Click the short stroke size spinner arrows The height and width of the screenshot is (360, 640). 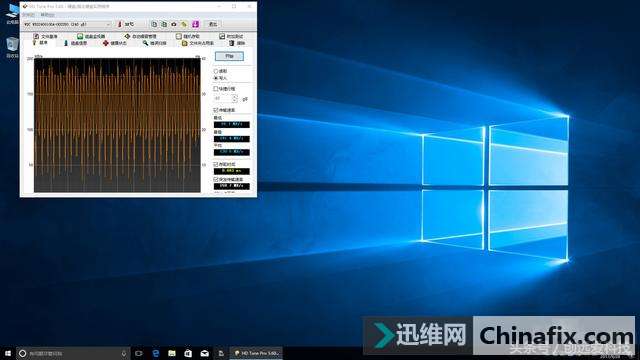click(x=235, y=98)
